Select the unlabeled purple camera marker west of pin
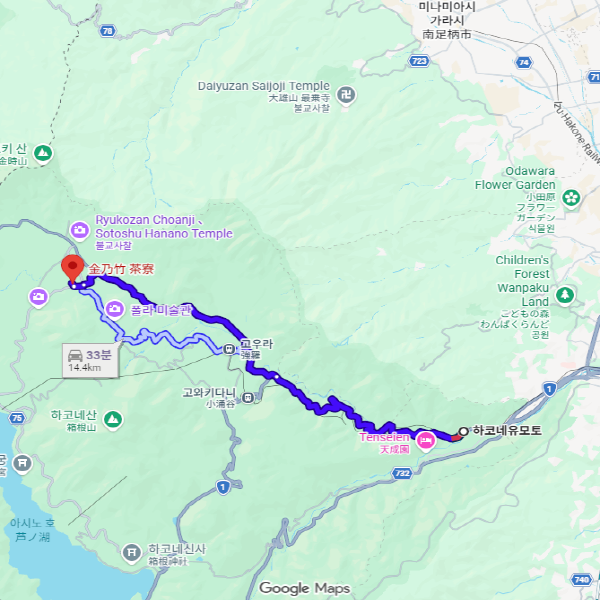600x600 pixels. (38, 297)
